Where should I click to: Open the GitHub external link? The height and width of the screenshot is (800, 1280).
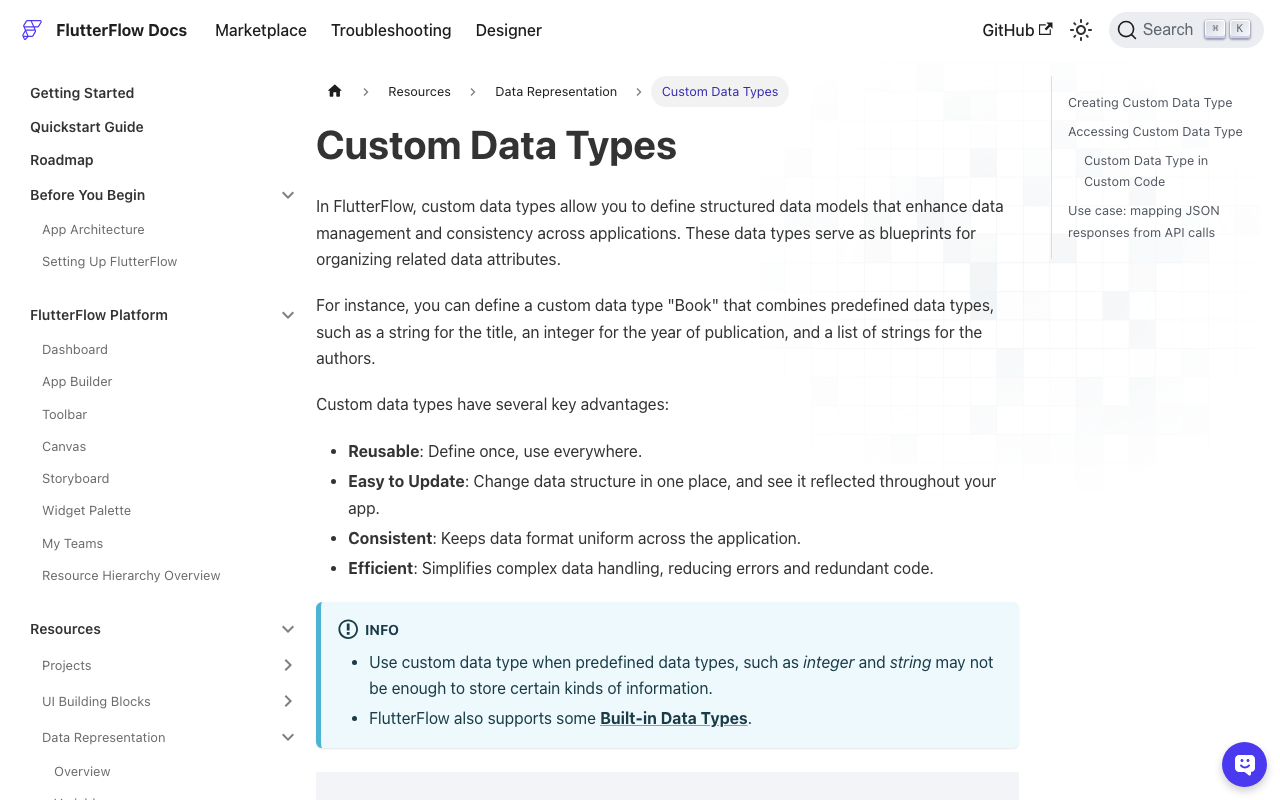click(x=1017, y=30)
